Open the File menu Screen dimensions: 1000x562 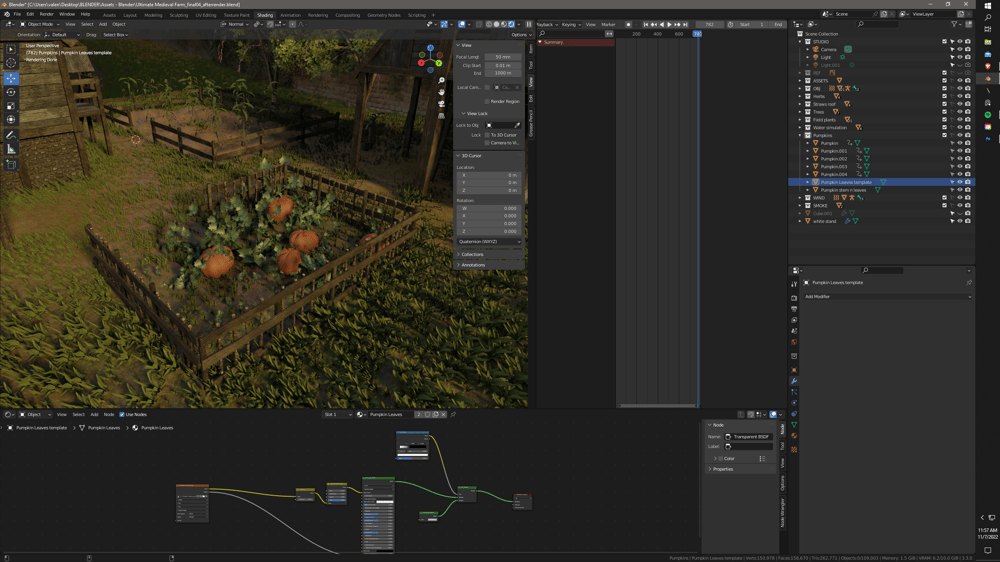tap(17, 14)
